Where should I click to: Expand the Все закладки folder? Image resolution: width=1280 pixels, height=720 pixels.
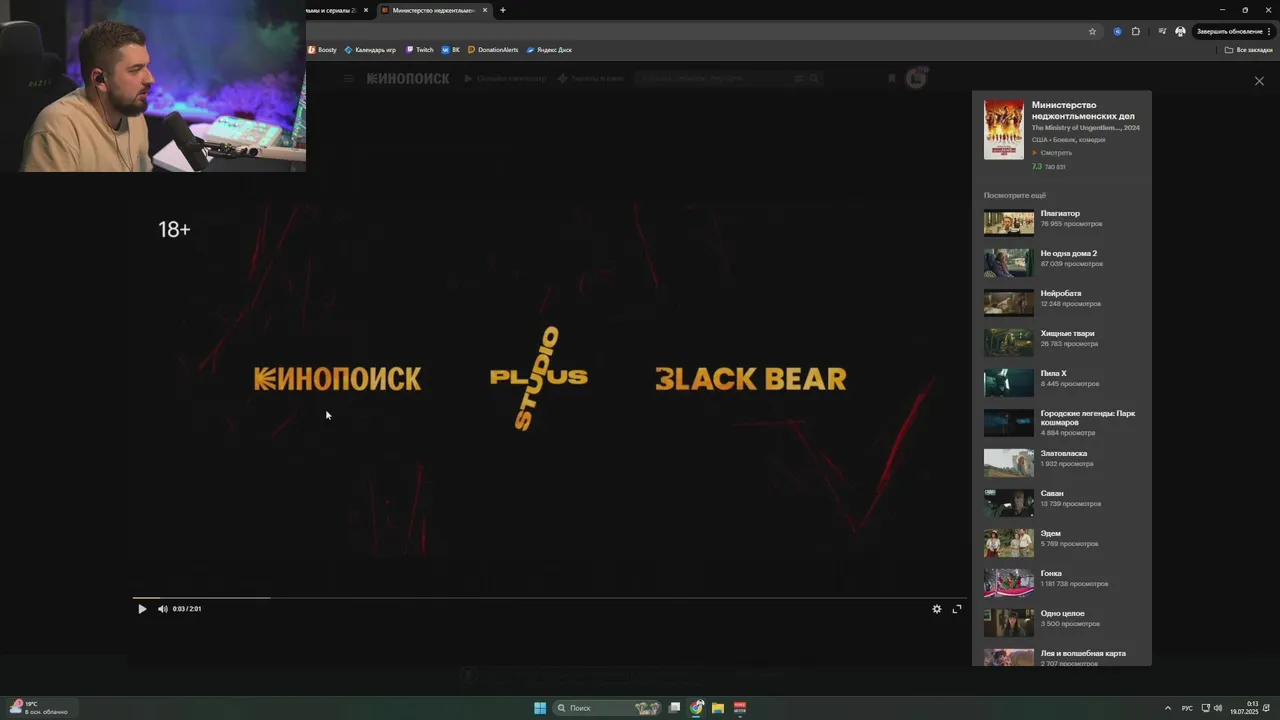point(1249,49)
